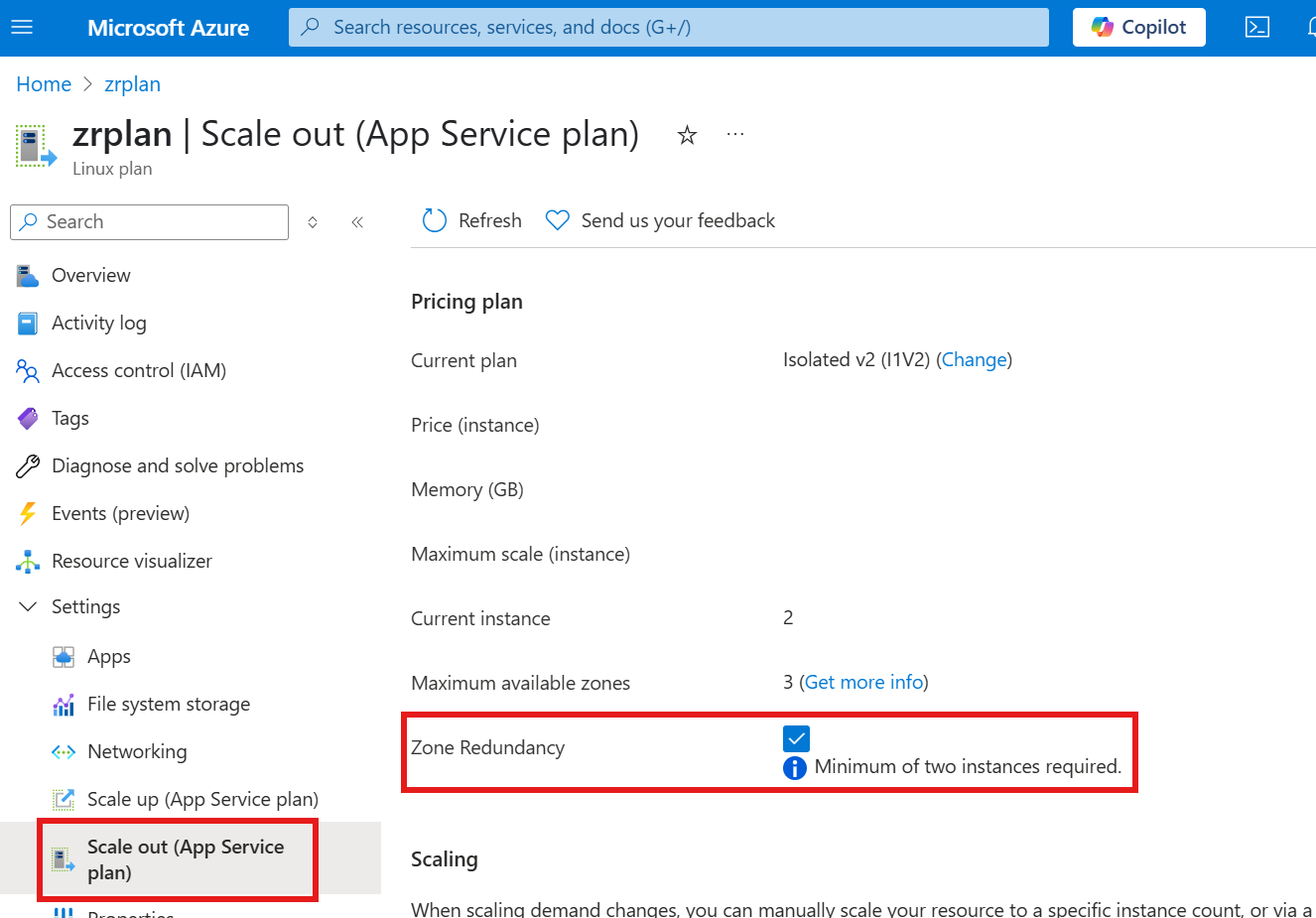Collapse the Settings section chevron

[28, 606]
